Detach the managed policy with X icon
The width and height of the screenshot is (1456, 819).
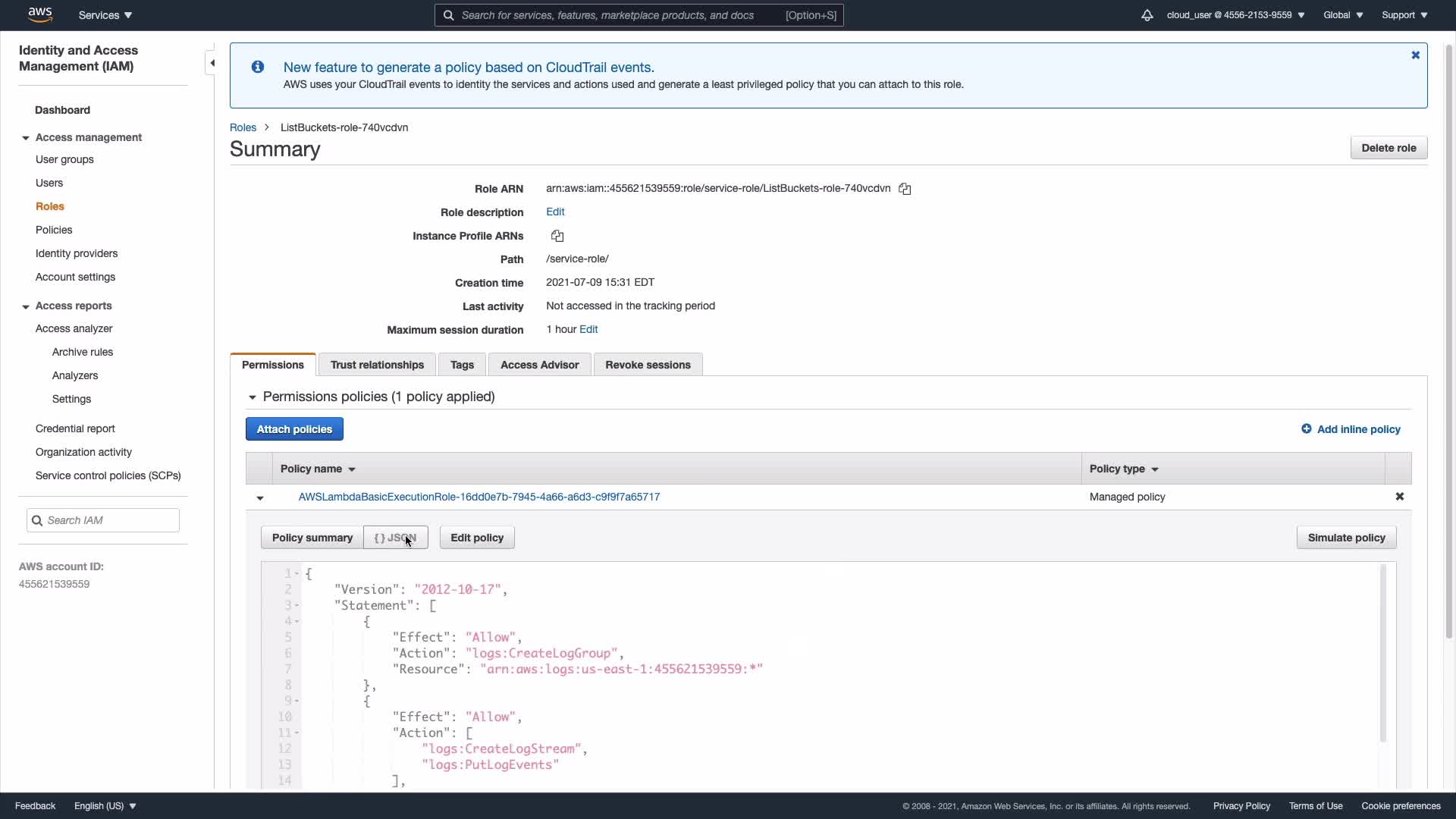(x=1400, y=497)
